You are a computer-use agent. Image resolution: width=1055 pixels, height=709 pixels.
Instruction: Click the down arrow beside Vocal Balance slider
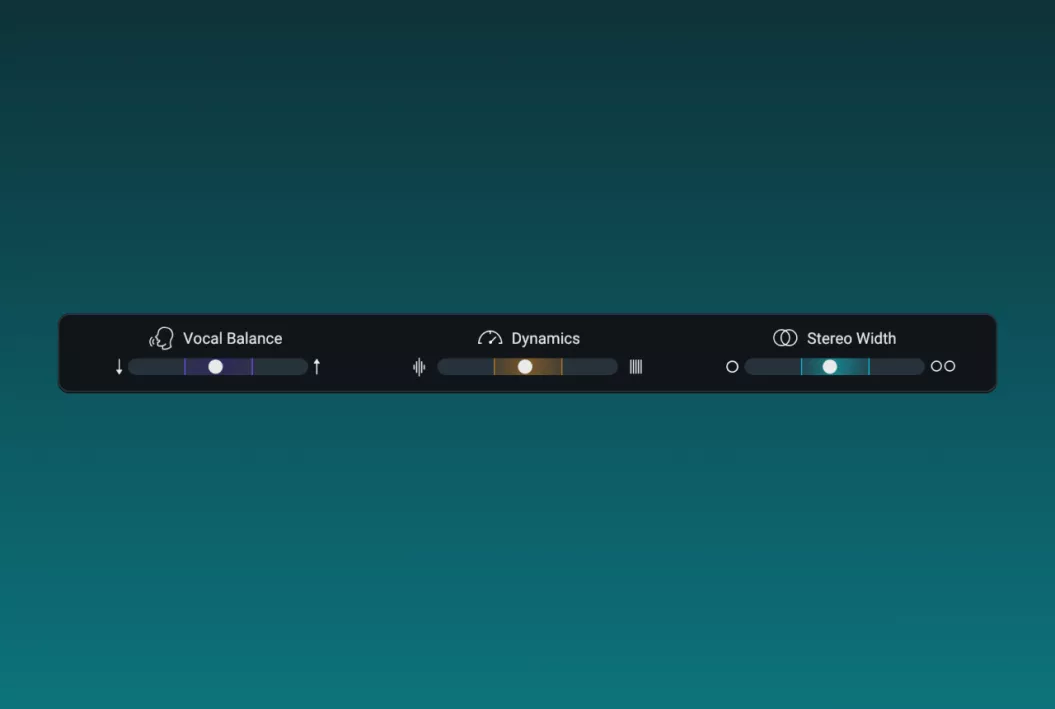[x=119, y=367]
